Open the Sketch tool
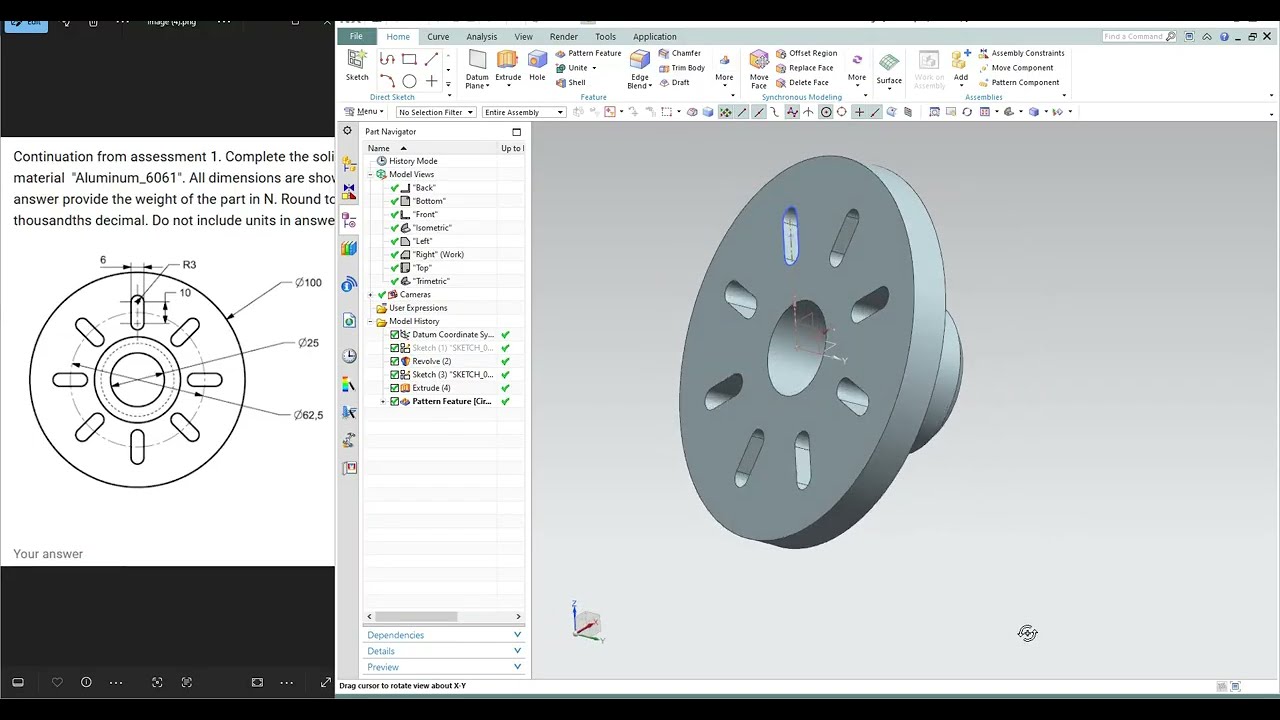The height and width of the screenshot is (720, 1280). point(357,65)
